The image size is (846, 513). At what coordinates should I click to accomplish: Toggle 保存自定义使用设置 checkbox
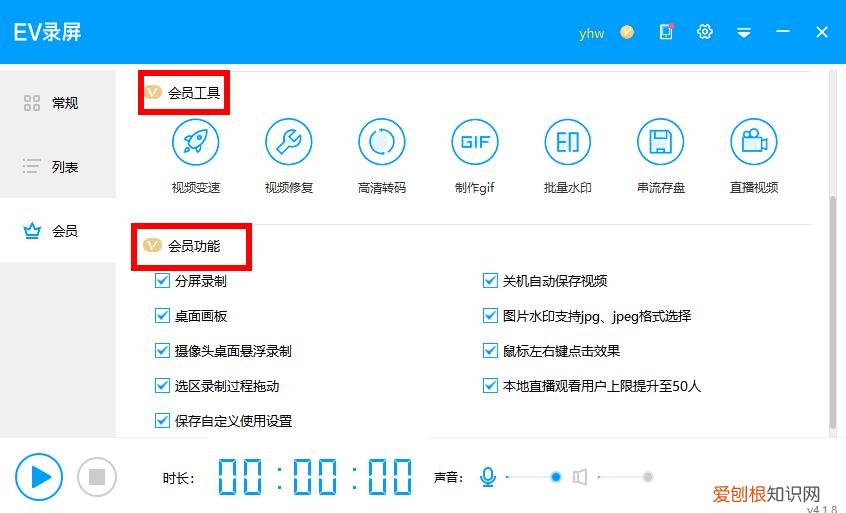click(x=162, y=421)
